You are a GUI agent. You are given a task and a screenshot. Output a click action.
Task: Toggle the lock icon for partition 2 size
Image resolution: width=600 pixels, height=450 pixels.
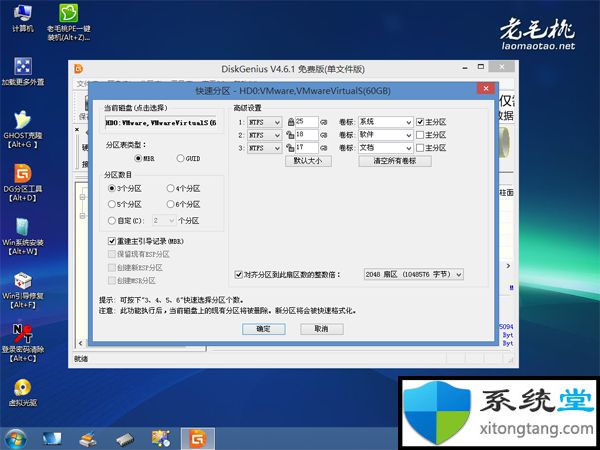coord(290,135)
